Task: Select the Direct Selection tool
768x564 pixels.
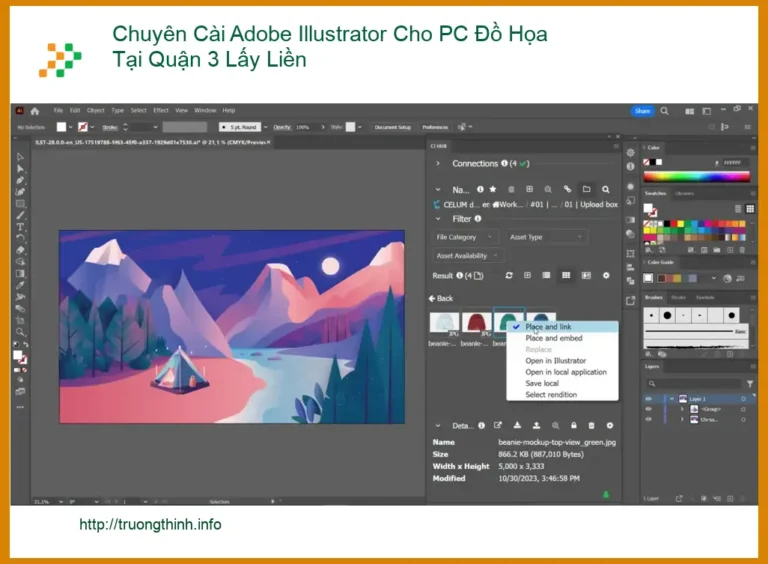Action: point(20,169)
